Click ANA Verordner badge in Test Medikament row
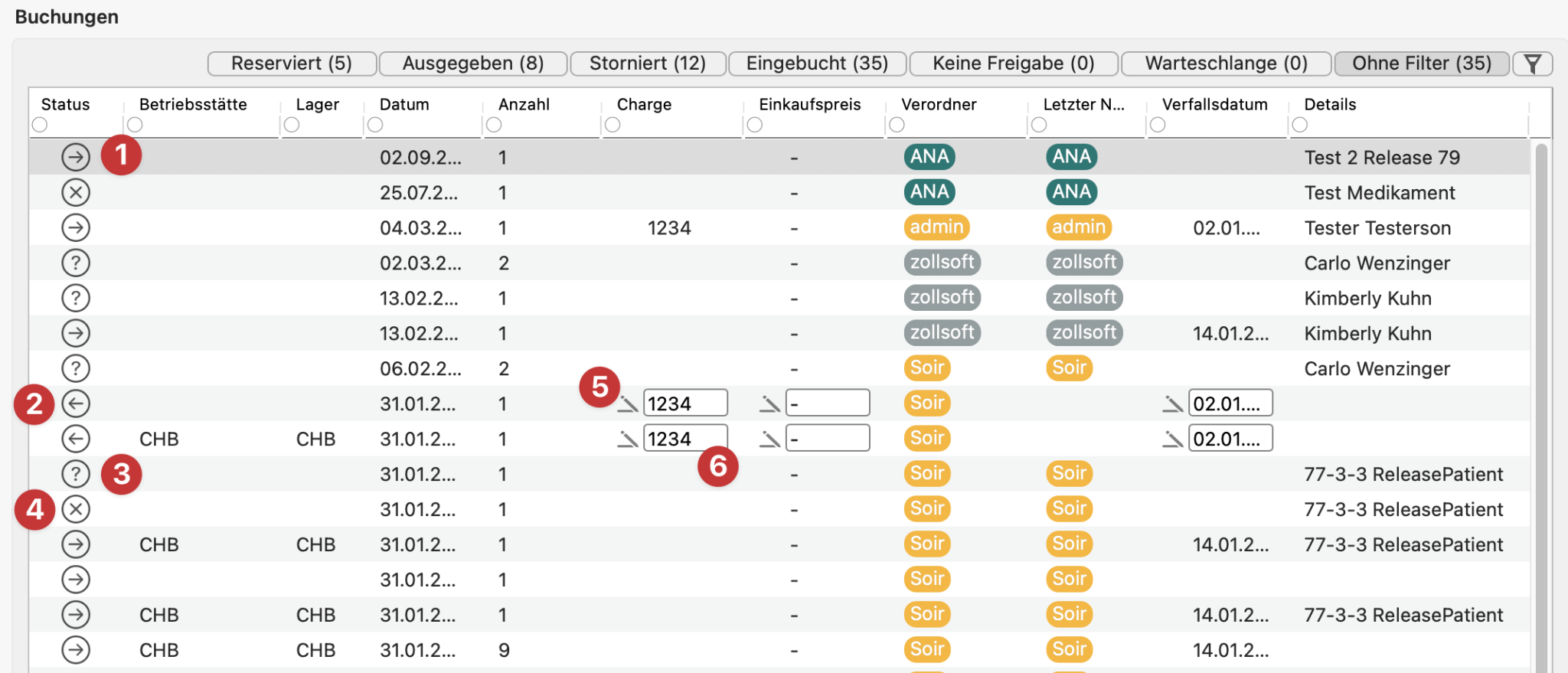This screenshot has height=673, width=1568. pyautogui.click(x=929, y=191)
